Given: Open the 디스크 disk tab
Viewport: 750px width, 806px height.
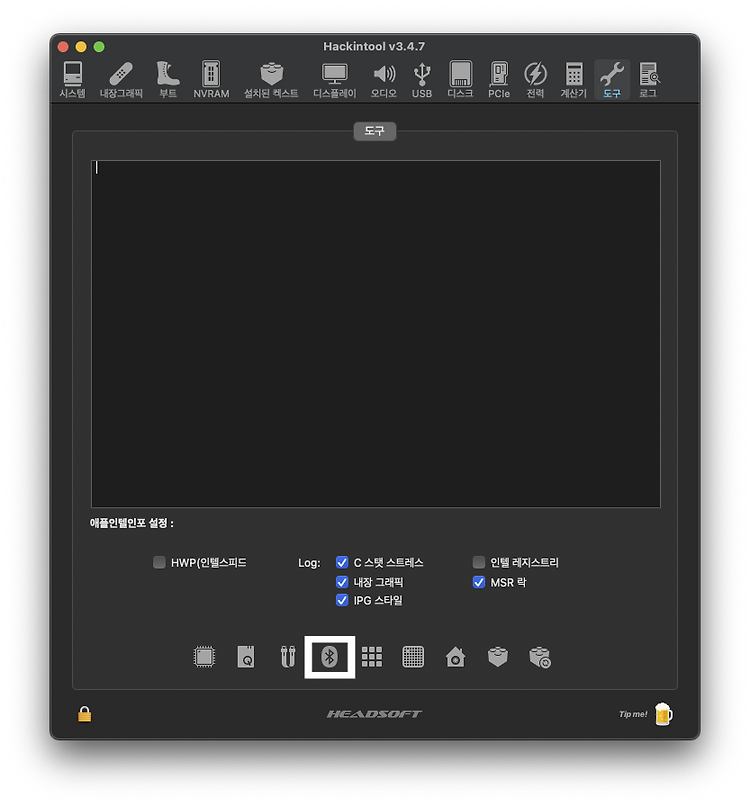Looking at the screenshot, I should (x=460, y=80).
